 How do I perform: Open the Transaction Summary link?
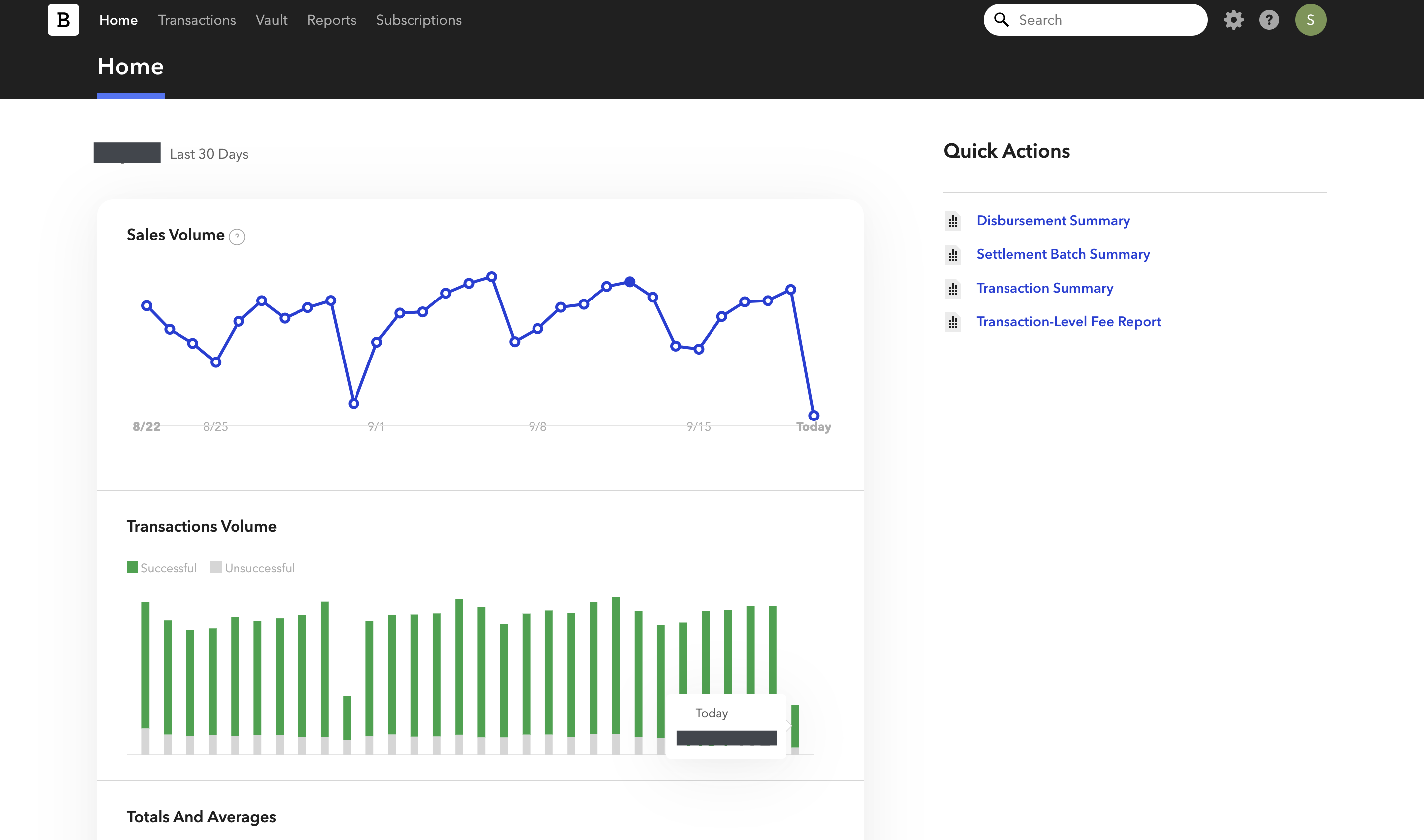pos(1044,288)
